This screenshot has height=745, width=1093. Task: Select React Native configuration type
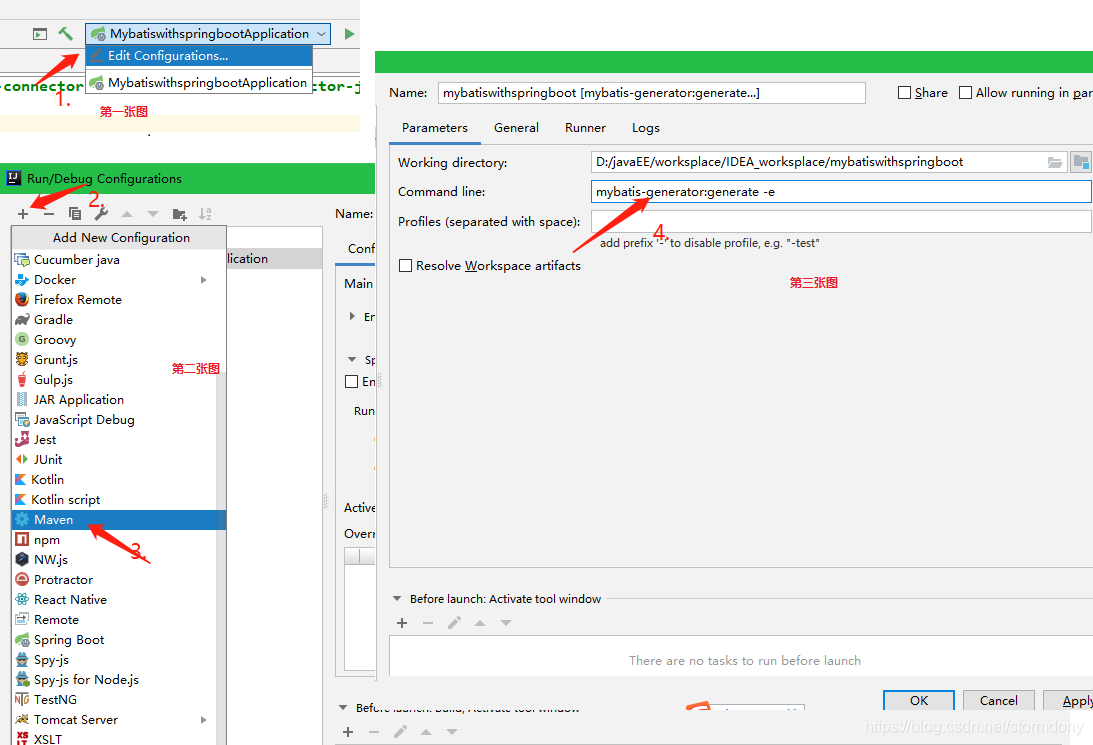tap(114, 599)
